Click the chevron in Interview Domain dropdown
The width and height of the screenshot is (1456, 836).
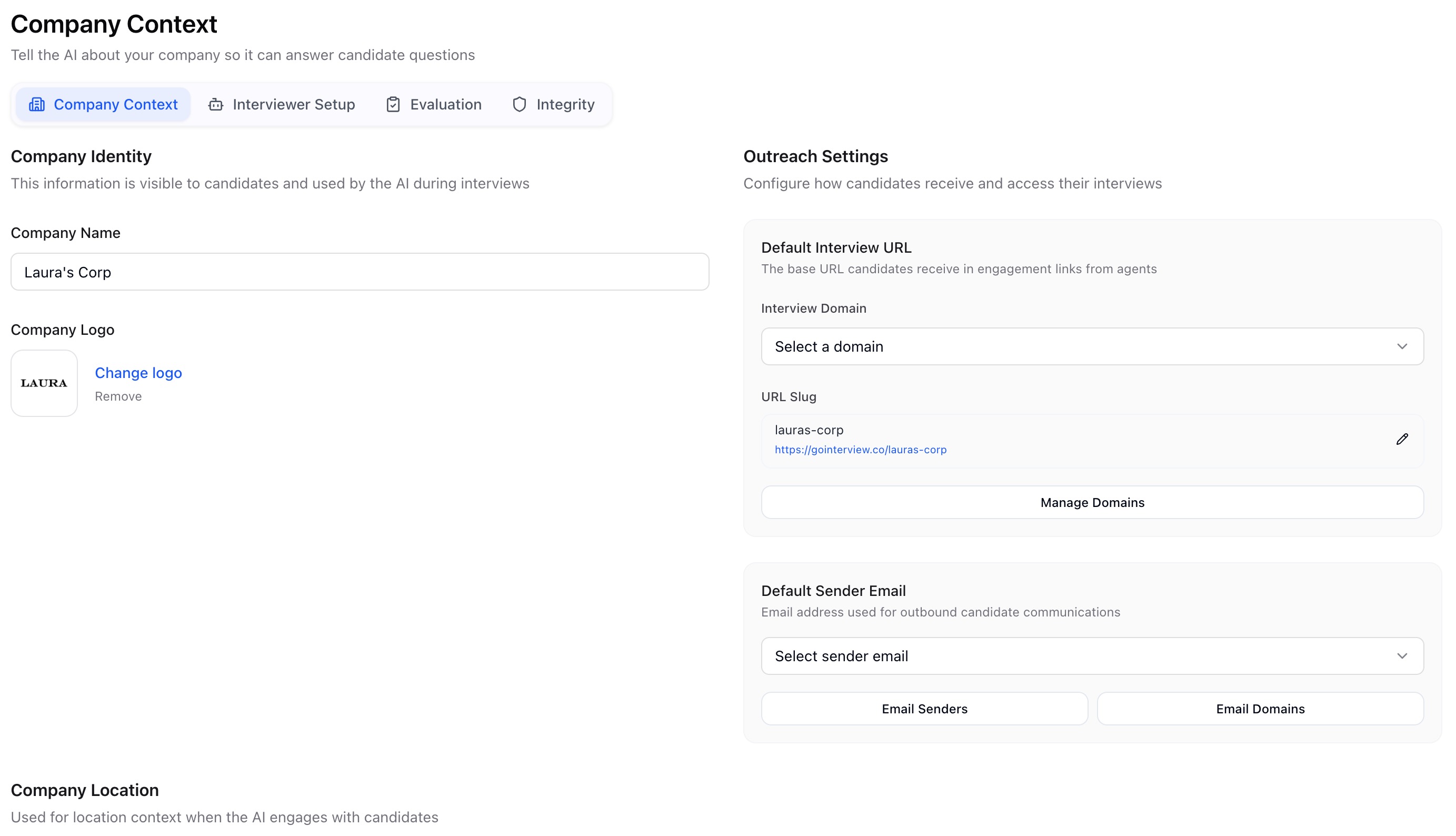pos(1402,346)
